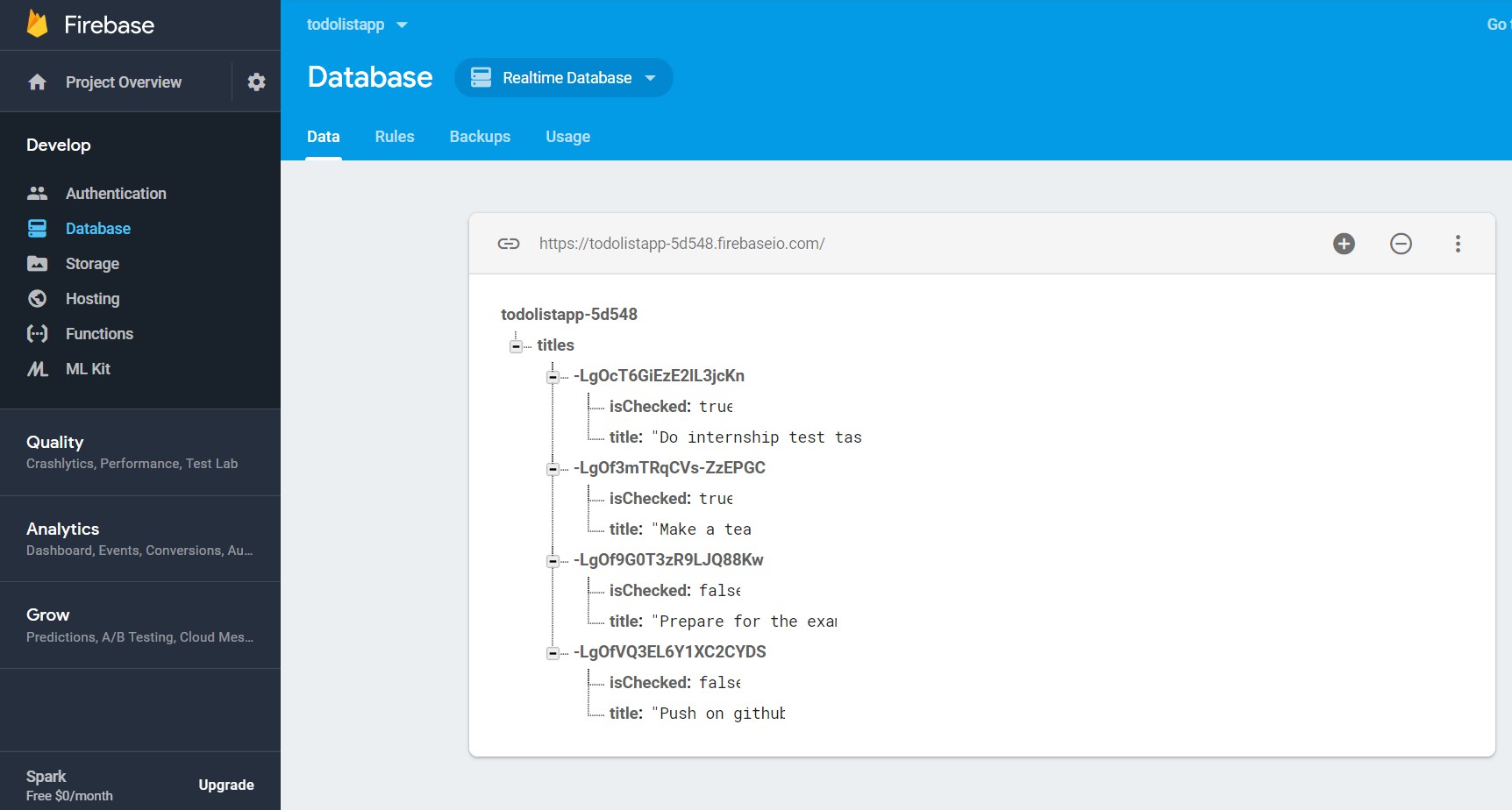Open project settings gear icon

pyautogui.click(x=256, y=82)
